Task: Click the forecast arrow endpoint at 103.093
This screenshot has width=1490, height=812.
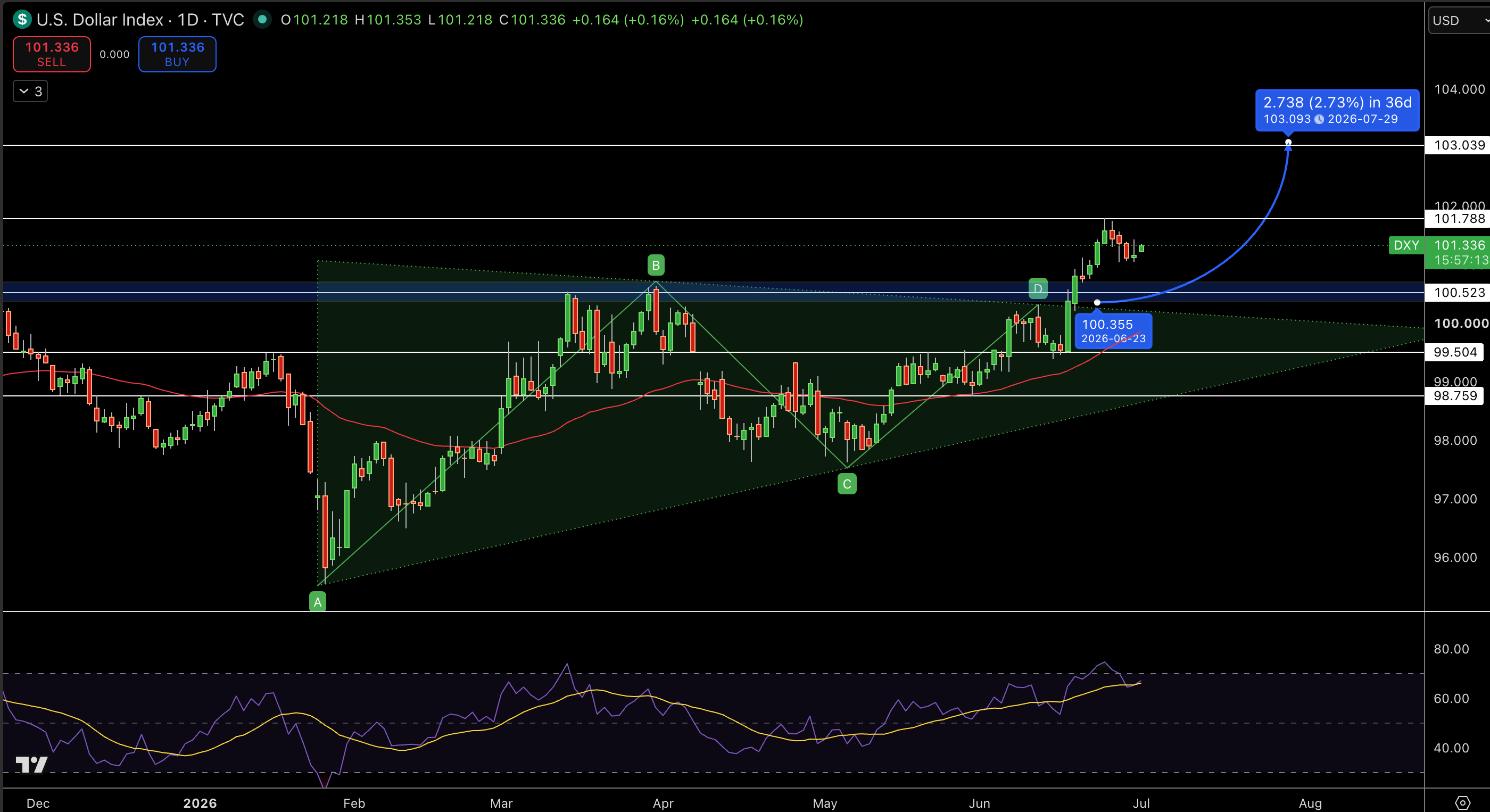Action: click(x=1288, y=142)
